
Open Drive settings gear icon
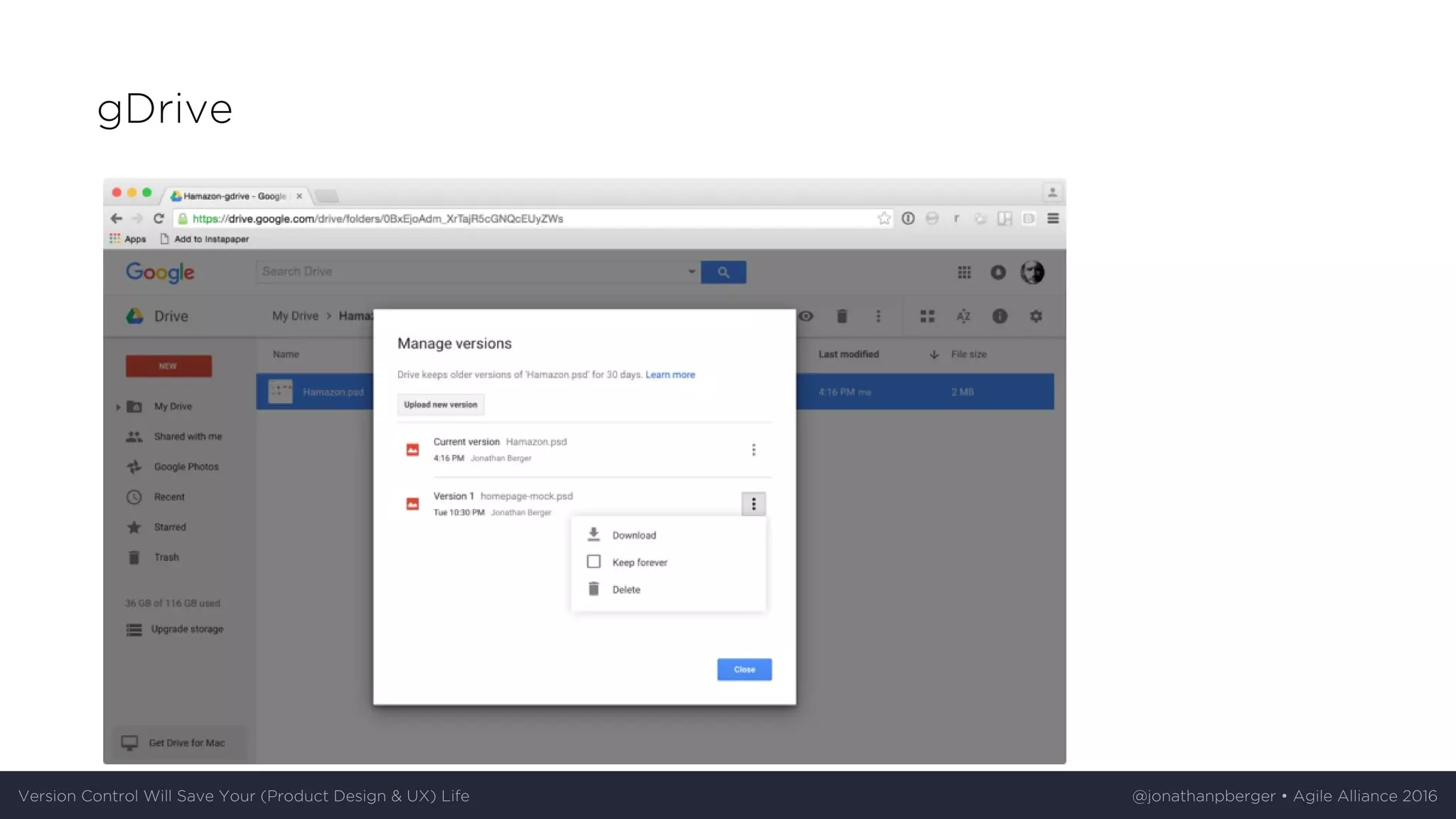(1036, 316)
